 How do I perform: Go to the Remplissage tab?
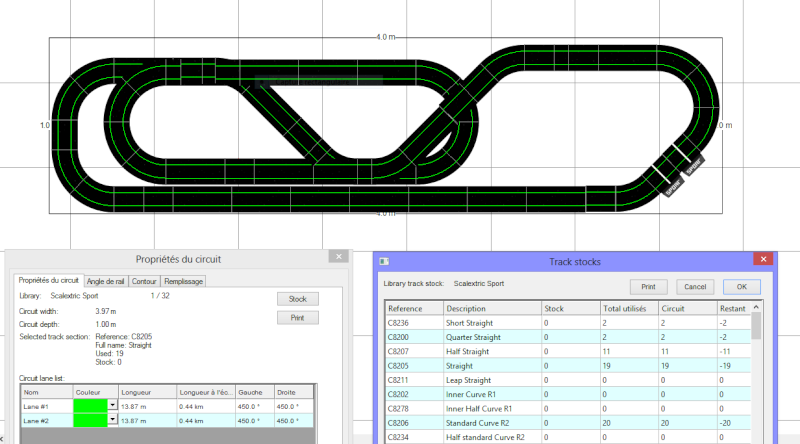pos(184,282)
